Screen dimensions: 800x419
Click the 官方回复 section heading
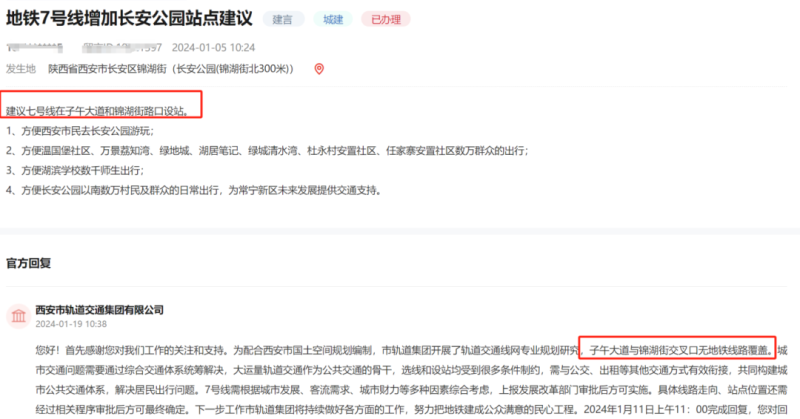coord(28,264)
